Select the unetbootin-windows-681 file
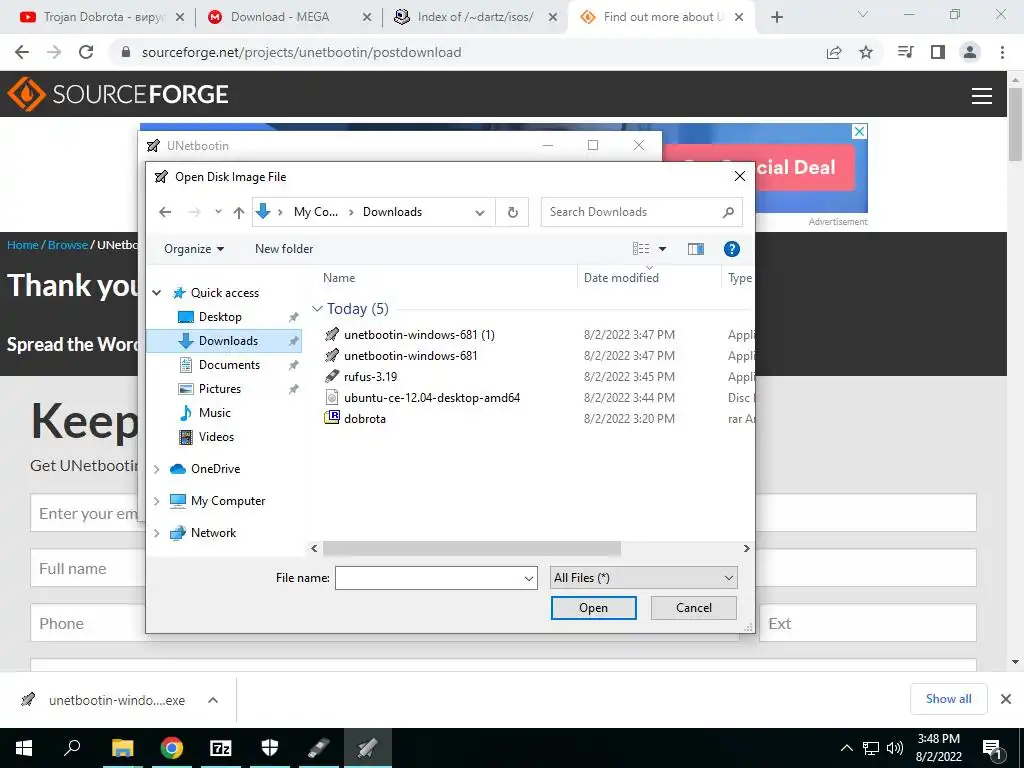Image resolution: width=1024 pixels, height=768 pixels. [x=410, y=355]
